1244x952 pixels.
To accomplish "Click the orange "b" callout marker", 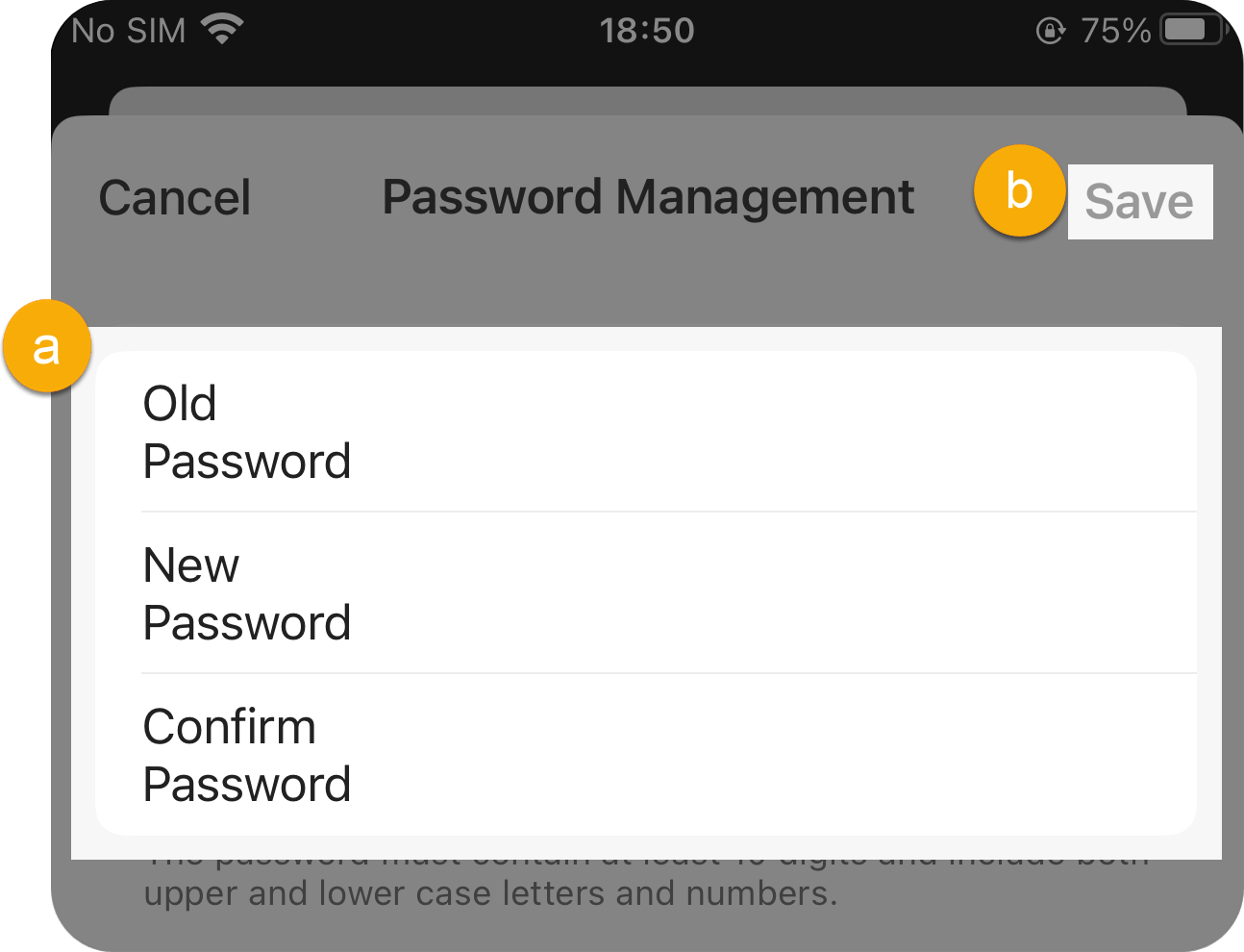I will coord(1019,190).
